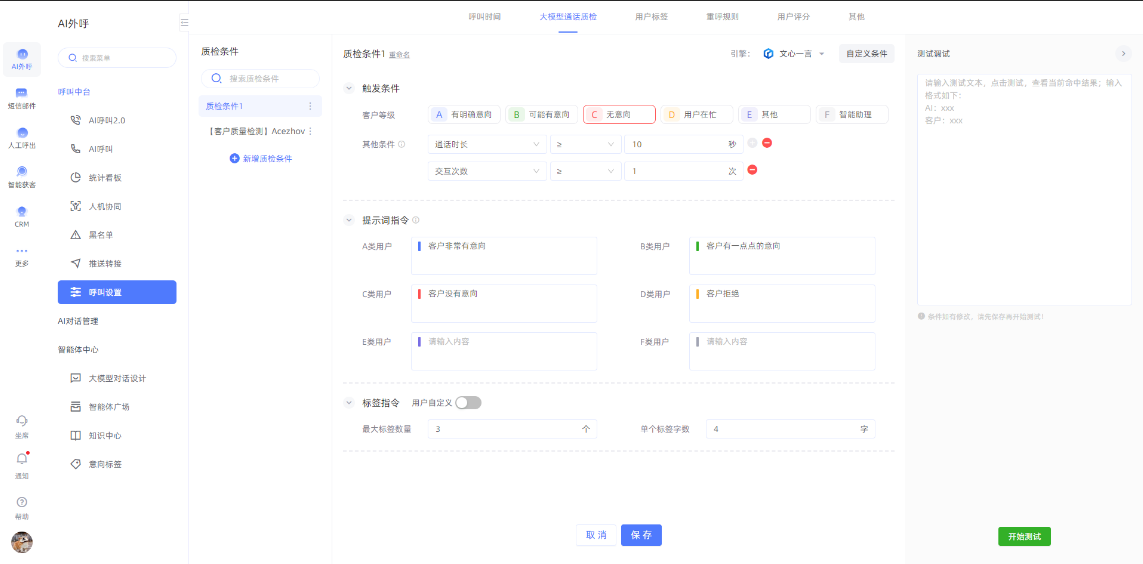Switch to the 用户标签 tab
Viewport: 1143px width, 564px height.
tap(651, 17)
